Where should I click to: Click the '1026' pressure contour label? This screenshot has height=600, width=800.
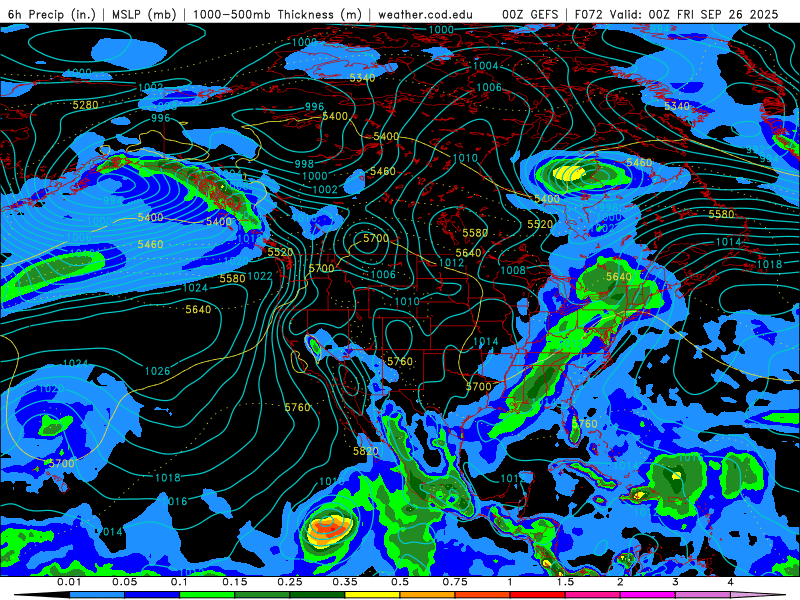[157, 371]
